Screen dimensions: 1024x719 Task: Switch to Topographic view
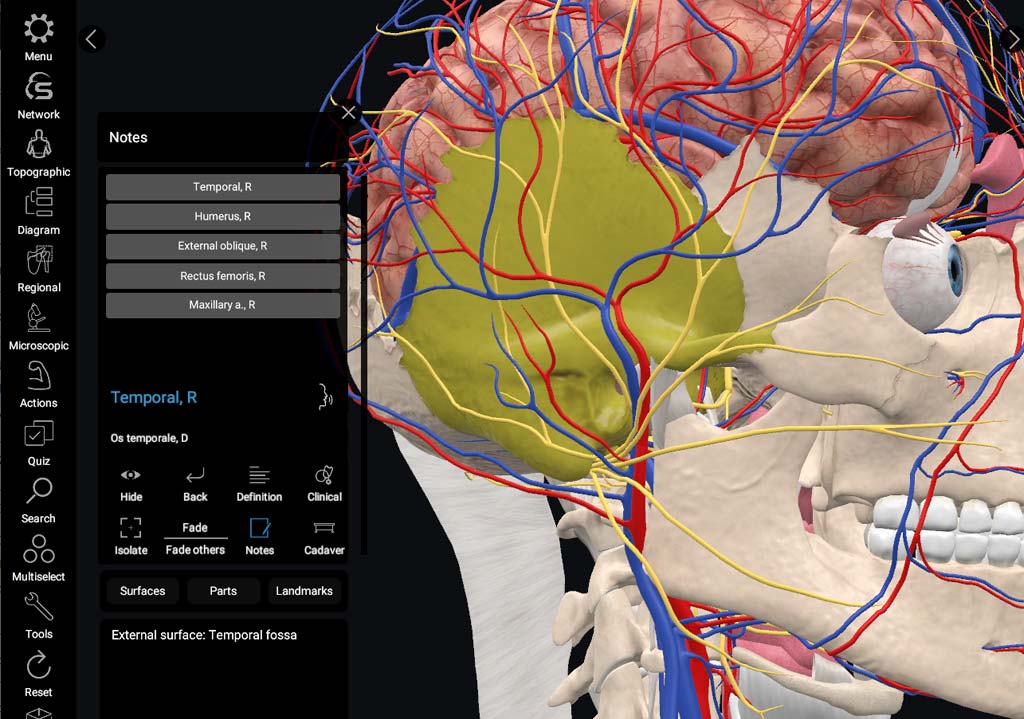39,153
